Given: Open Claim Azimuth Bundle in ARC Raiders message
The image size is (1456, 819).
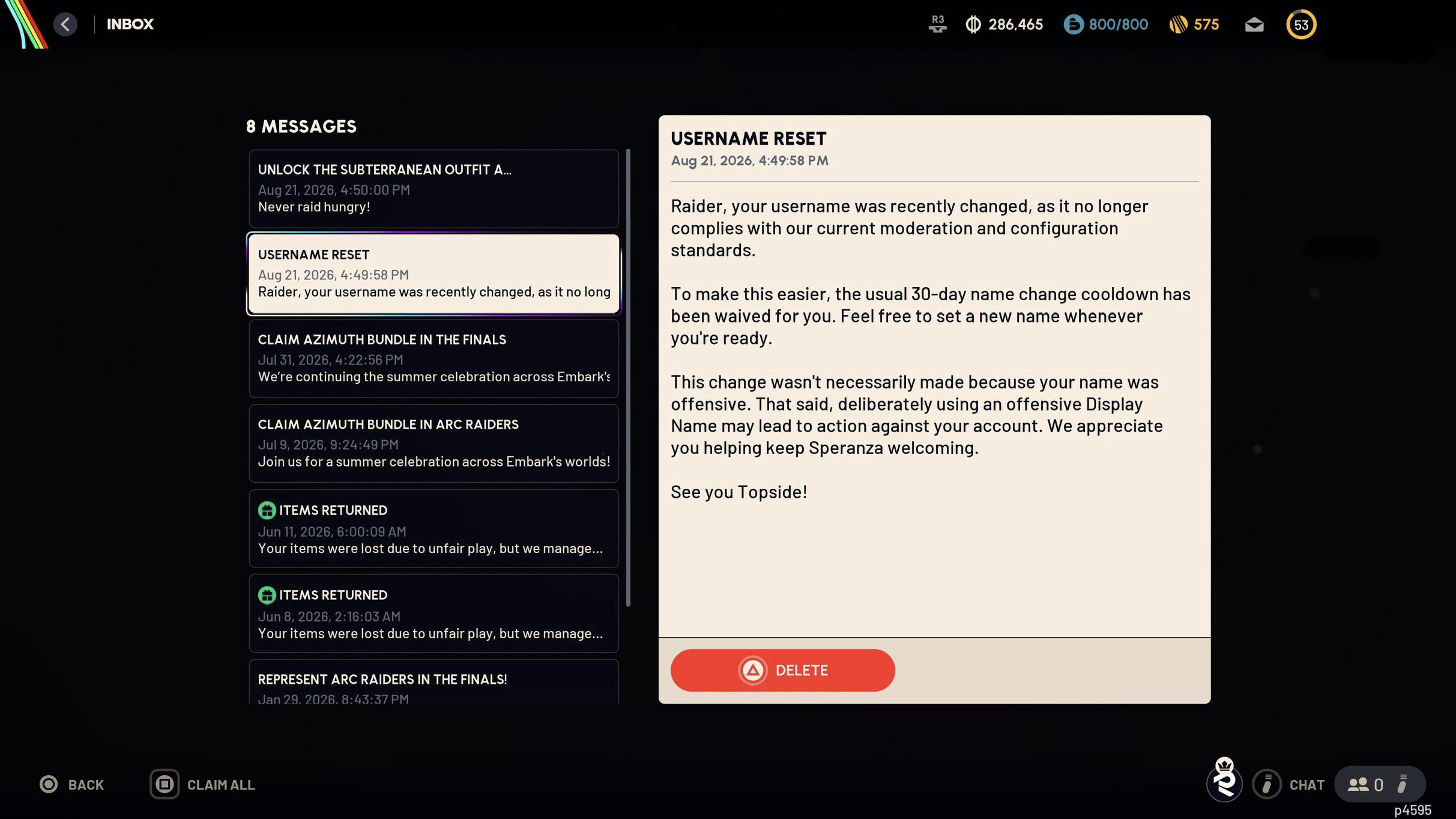Looking at the screenshot, I should tap(433, 443).
